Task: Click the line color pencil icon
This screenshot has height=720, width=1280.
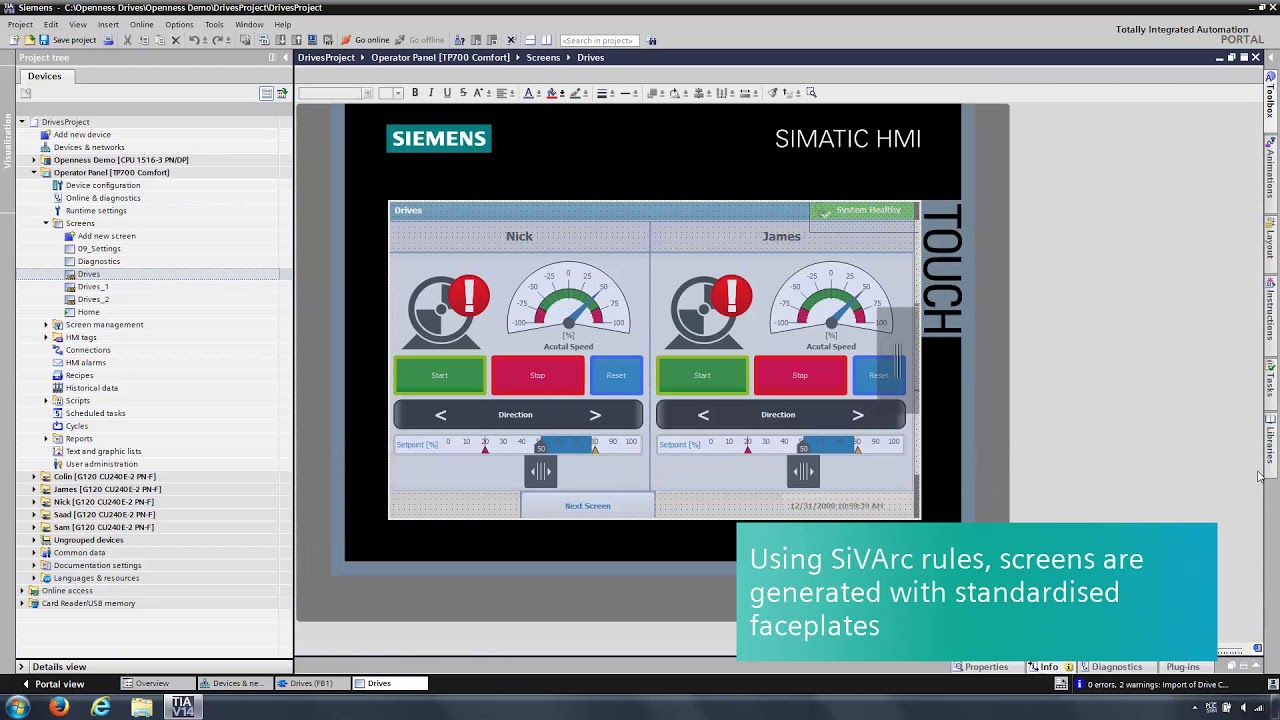Action: (575, 92)
